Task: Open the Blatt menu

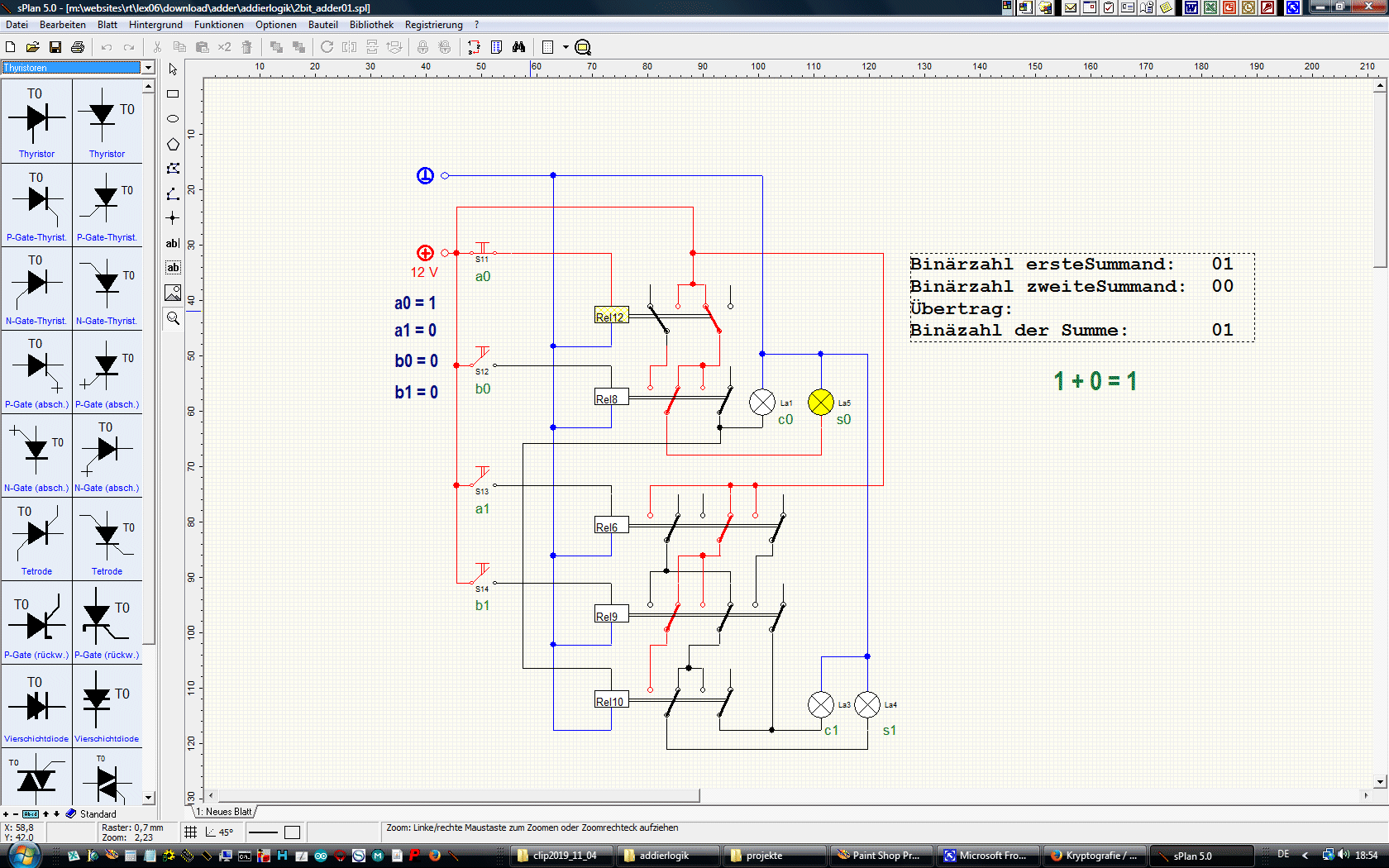Action: pyautogui.click(x=107, y=25)
